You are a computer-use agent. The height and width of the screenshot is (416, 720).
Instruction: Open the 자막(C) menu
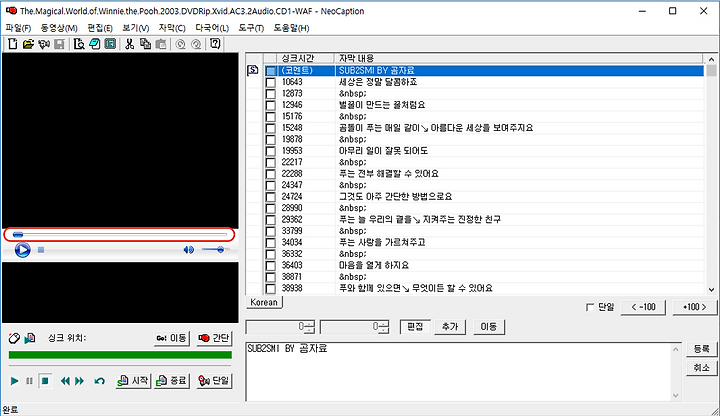[x=172, y=28]
